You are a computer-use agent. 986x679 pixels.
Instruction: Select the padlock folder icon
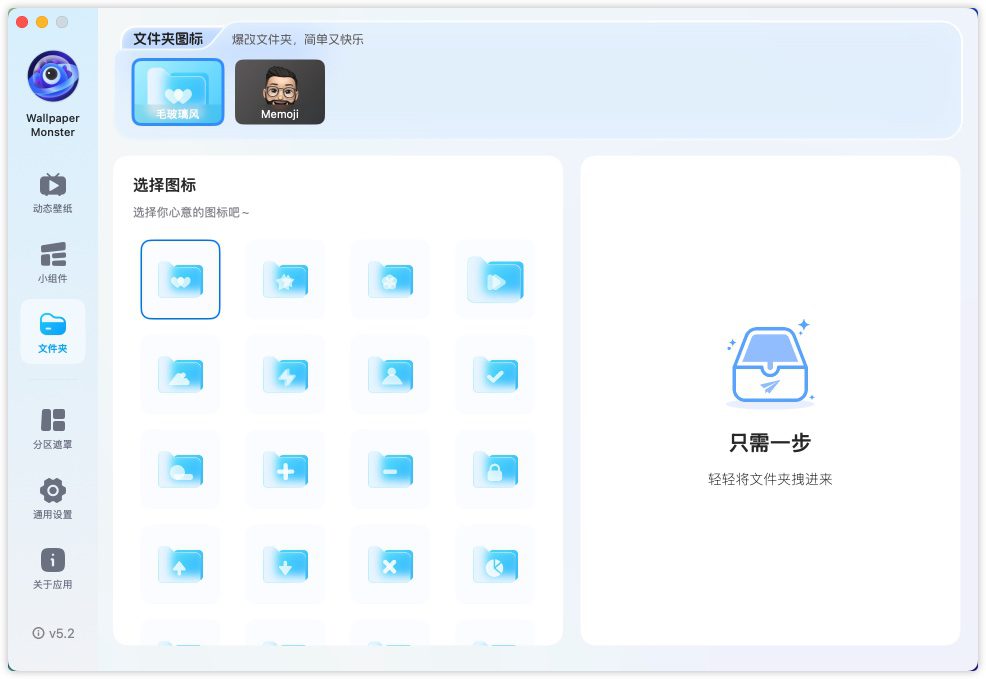(495, 469)
